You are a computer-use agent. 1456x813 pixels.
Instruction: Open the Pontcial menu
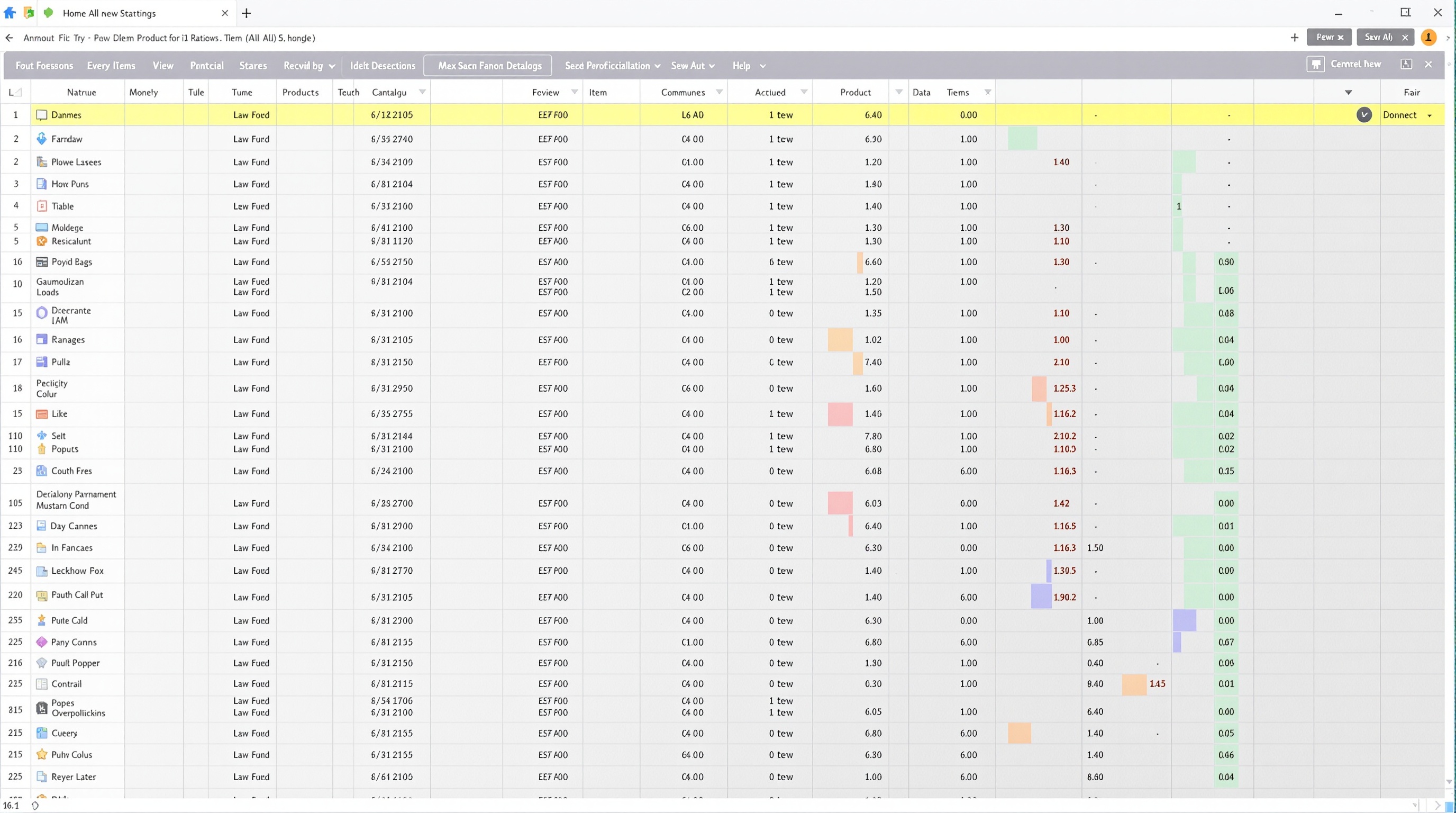[x=206, y=66]
